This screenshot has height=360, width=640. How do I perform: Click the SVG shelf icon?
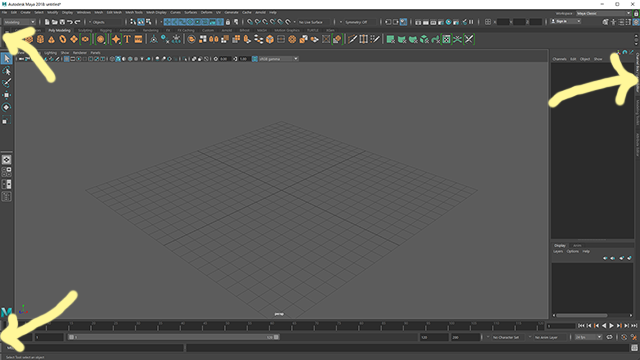[138, 39]
